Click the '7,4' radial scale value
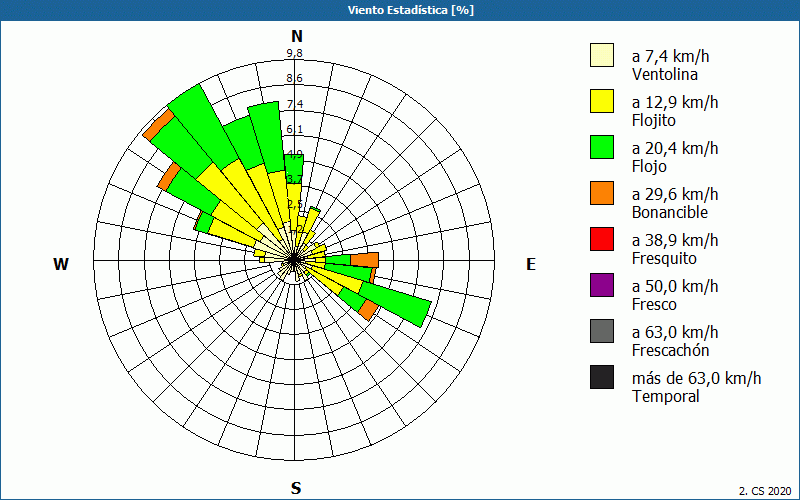The image size is (800, 500). (294, 104)
